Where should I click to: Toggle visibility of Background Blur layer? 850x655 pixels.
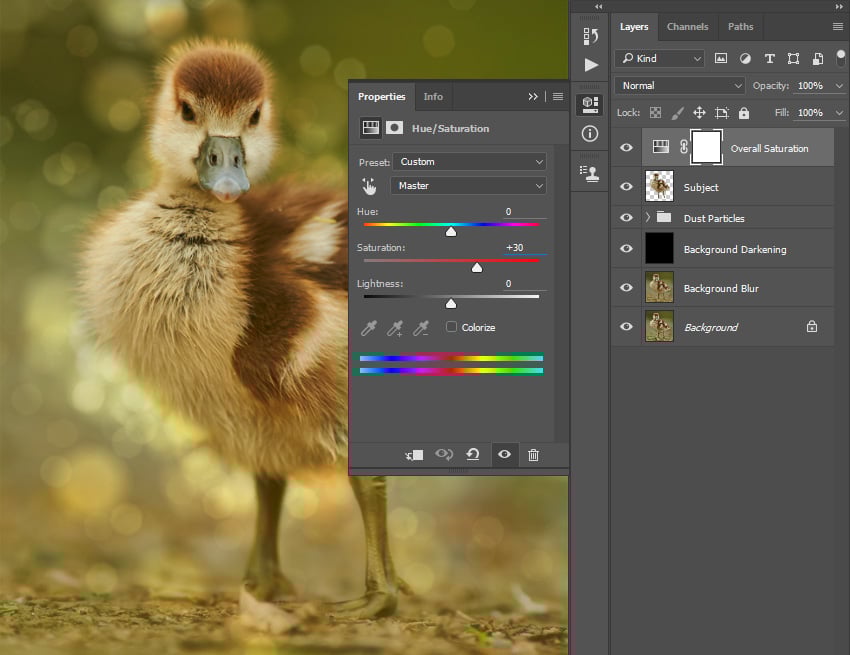click(626, 287)
